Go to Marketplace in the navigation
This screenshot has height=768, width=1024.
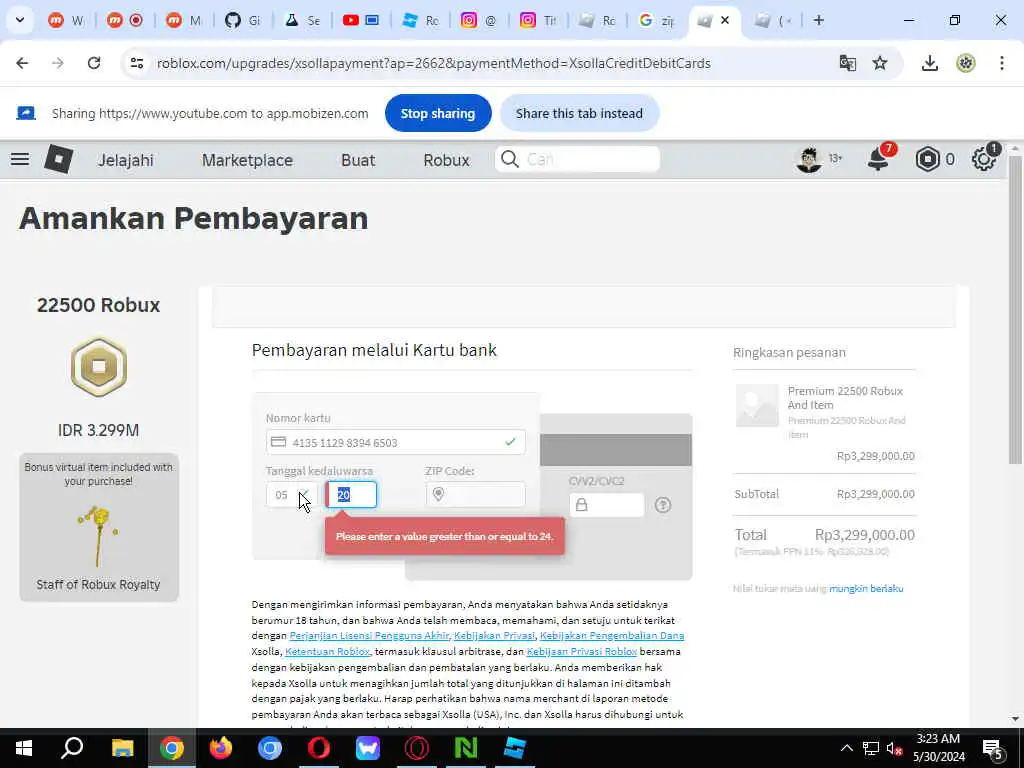[247, 160]
